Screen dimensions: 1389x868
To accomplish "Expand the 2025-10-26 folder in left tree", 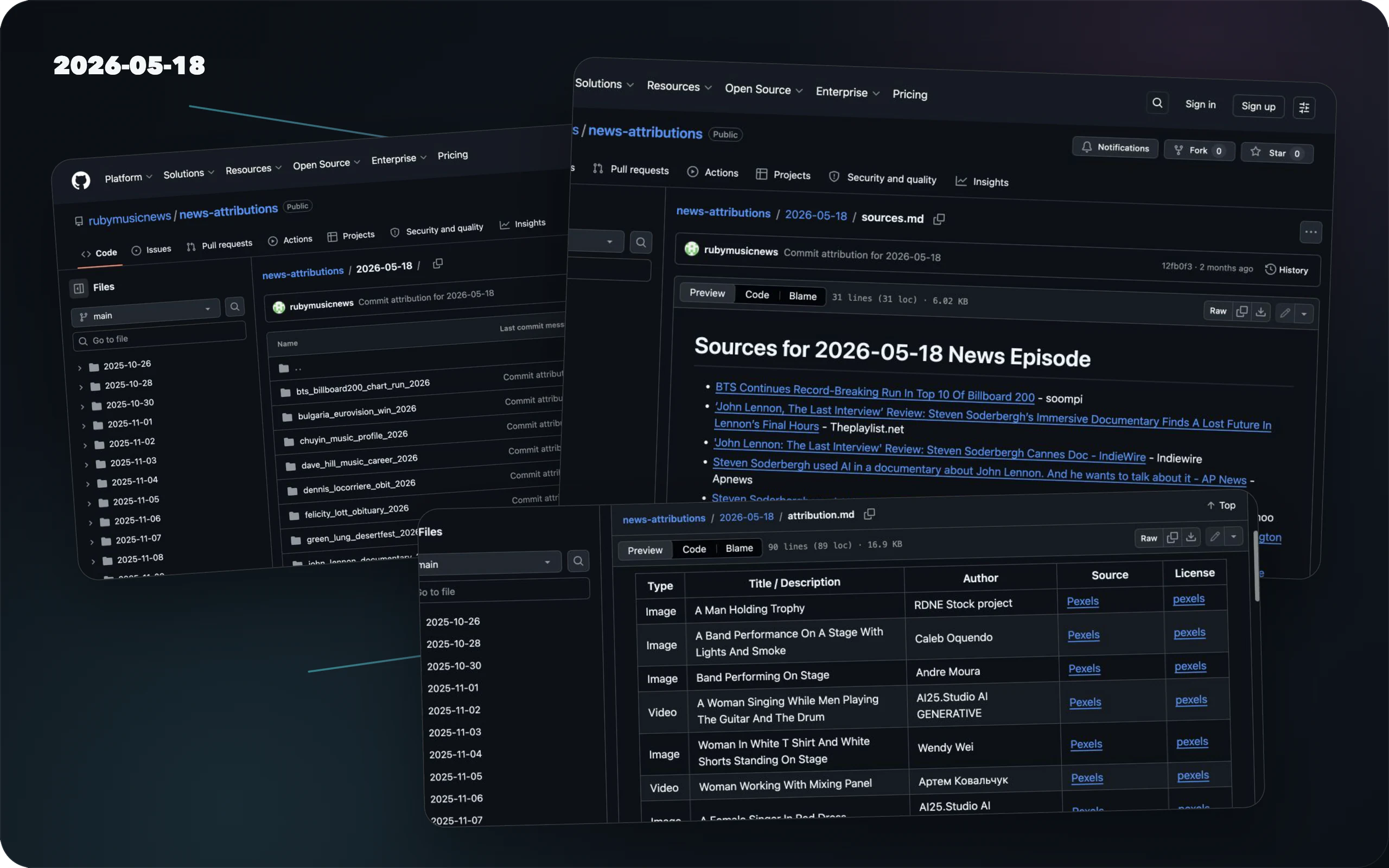I will pos(80,367).
